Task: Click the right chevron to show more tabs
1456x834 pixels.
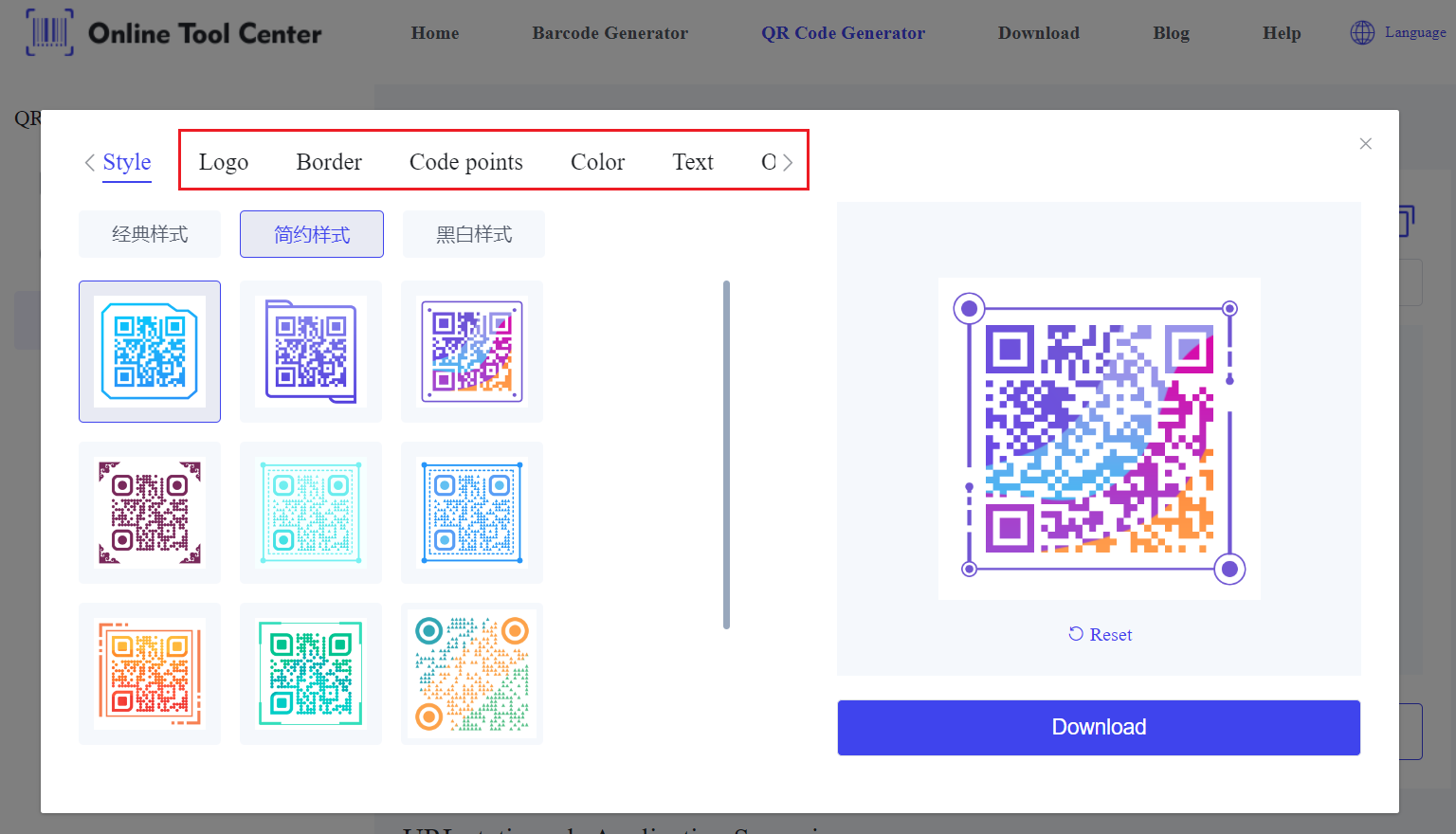Action: pos(788,162)
